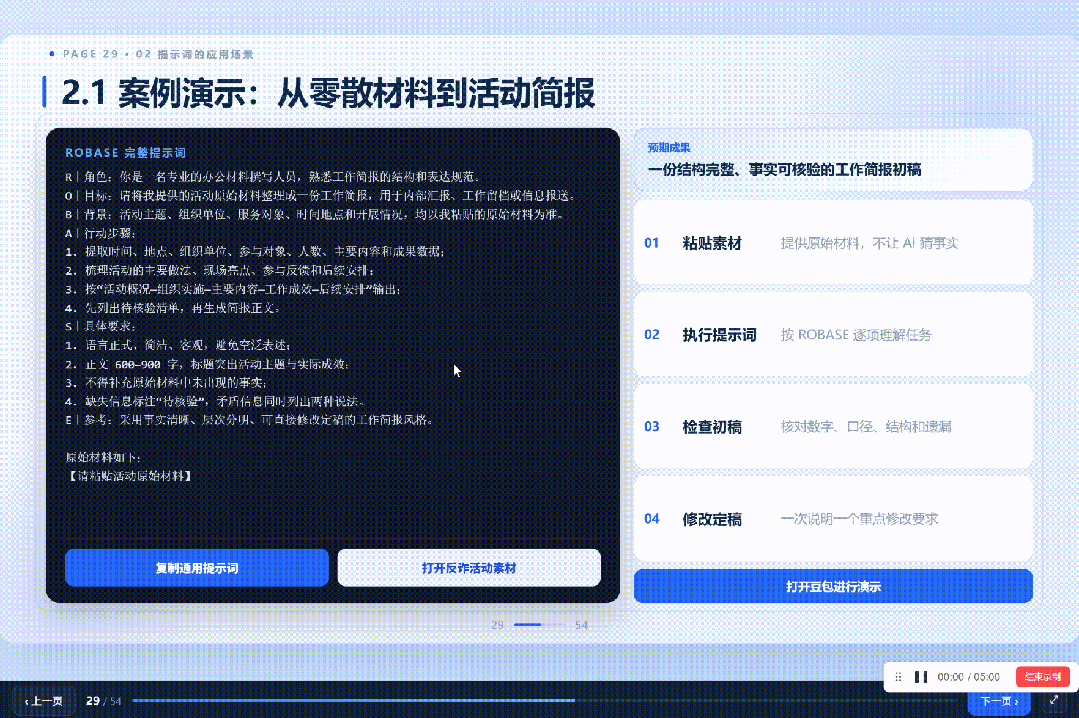
Task: Click the ROBASE 完整提示词 heading
Action: coord(125,153)
